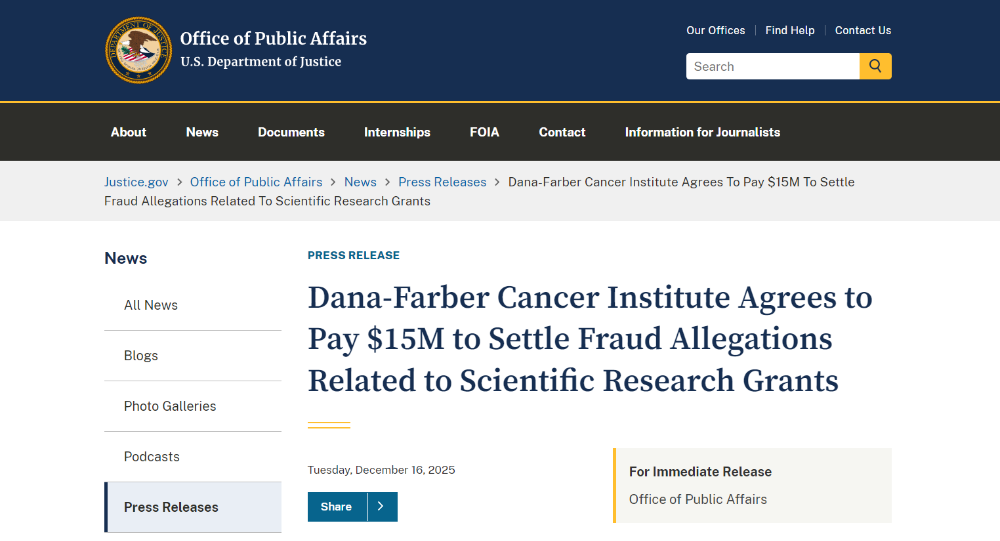Go to the Justice.gov breadcrumb link
Viewport: 1000px width, 541px height.
coord(136,182)
